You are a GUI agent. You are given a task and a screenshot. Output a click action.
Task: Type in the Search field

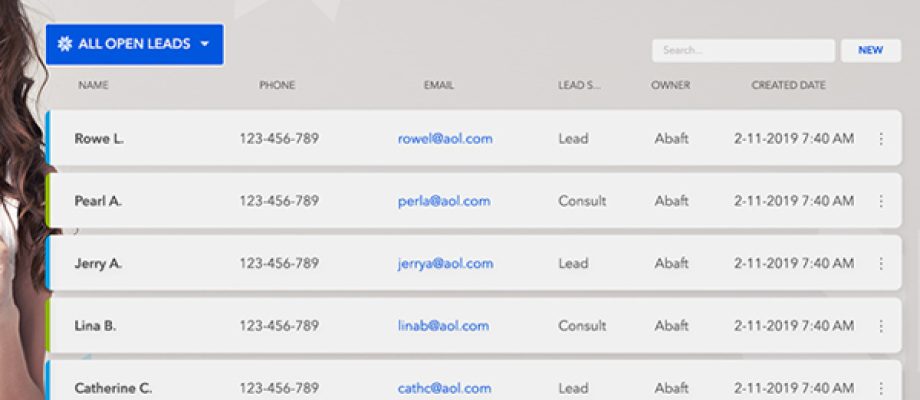[742, 50]
